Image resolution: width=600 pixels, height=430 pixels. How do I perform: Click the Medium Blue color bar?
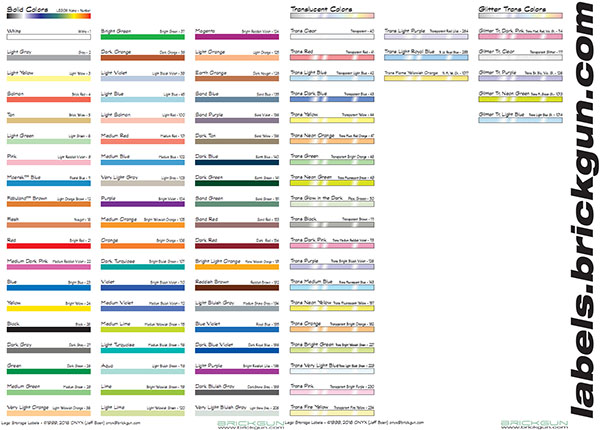(x=143, y=162)
